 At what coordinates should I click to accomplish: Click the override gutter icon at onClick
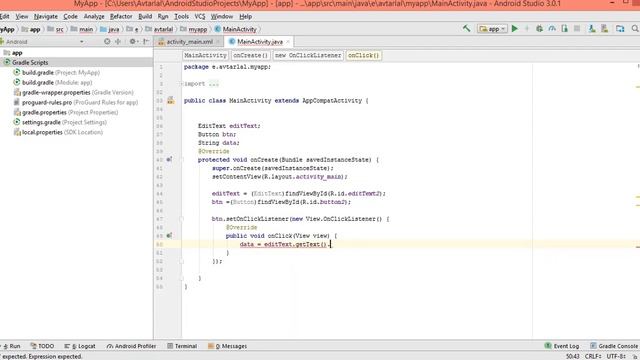pos(169,236)
